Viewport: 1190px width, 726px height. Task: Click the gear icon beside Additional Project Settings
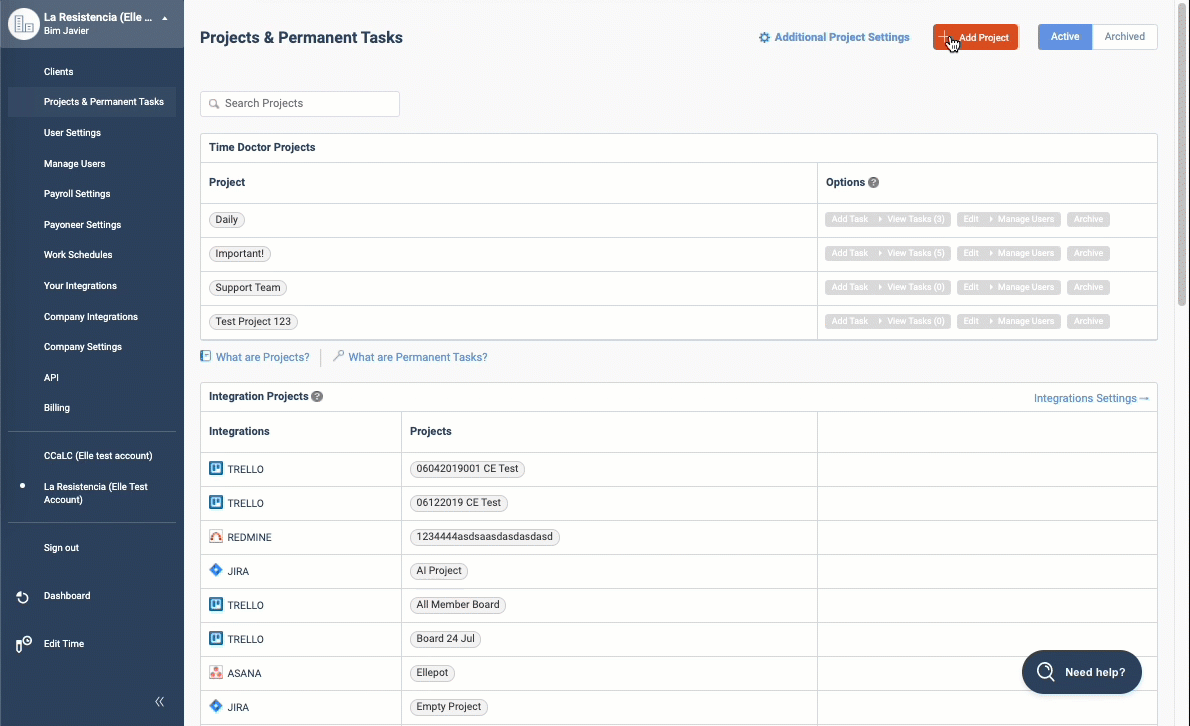click(764, 36)
